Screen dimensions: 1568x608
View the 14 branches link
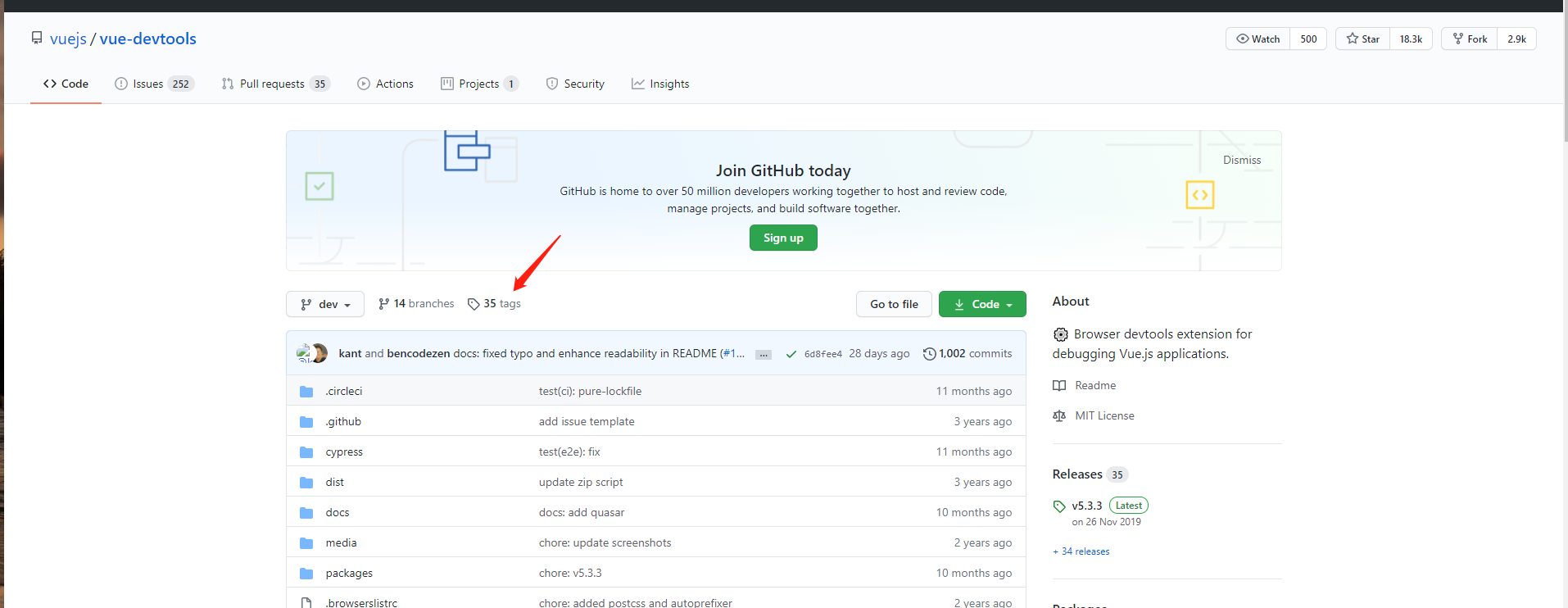tap(416, 304)
